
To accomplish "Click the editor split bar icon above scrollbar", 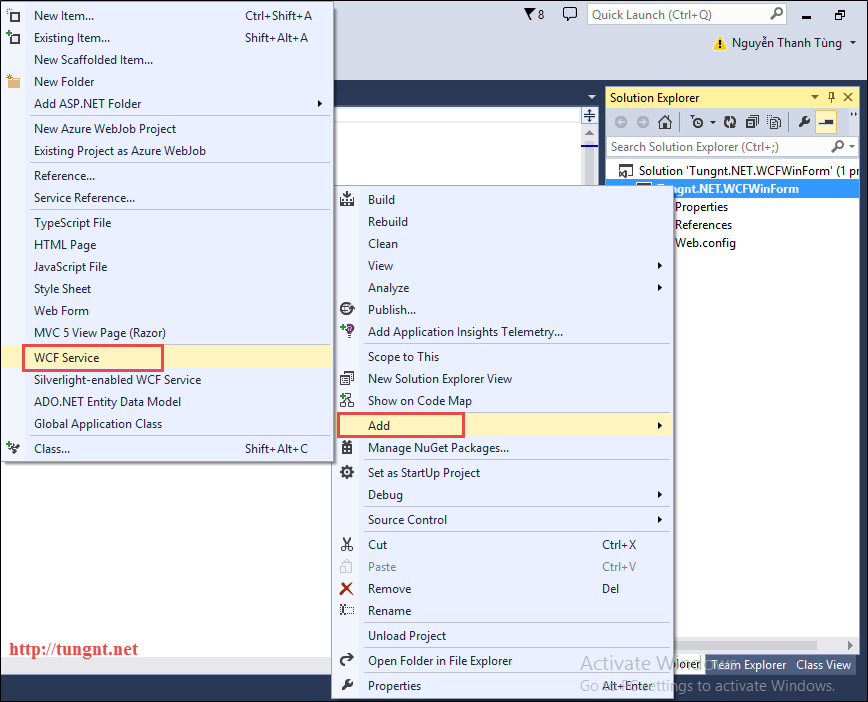I will (x=590, y=116).
